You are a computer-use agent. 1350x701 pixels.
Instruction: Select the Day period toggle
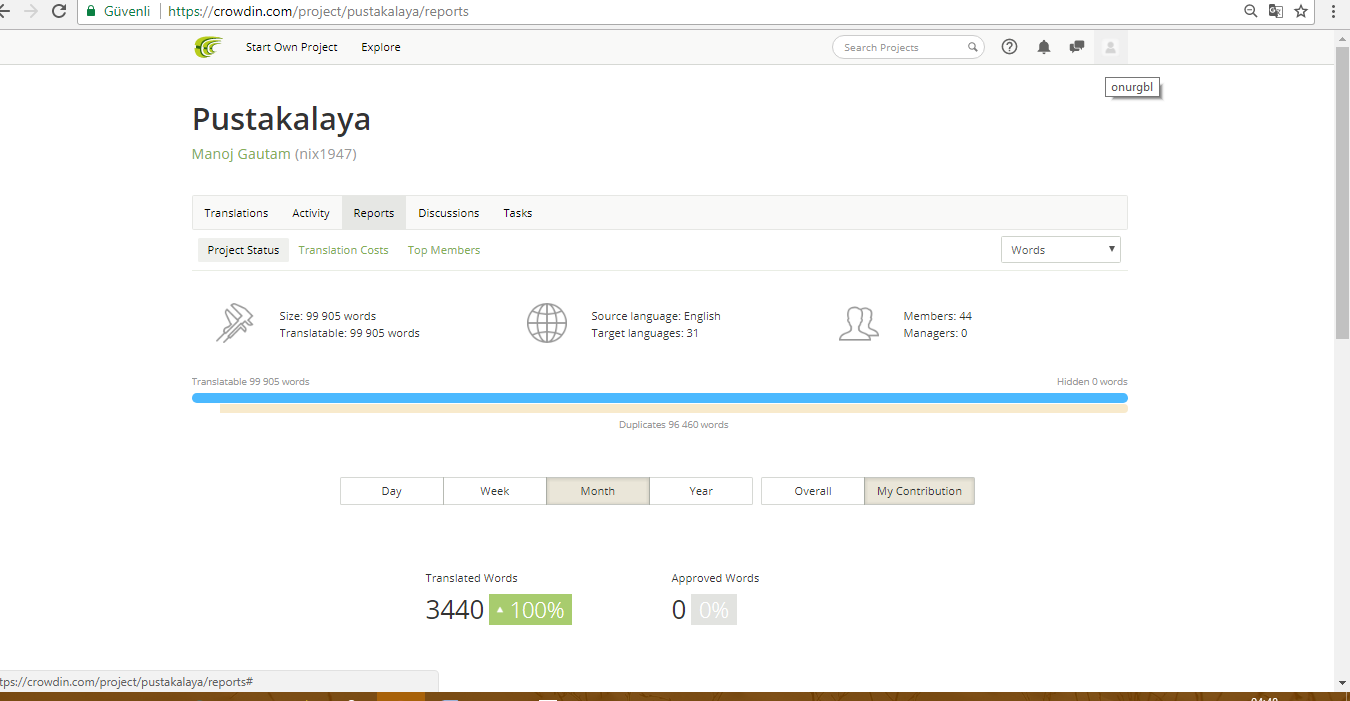point(392,491)
